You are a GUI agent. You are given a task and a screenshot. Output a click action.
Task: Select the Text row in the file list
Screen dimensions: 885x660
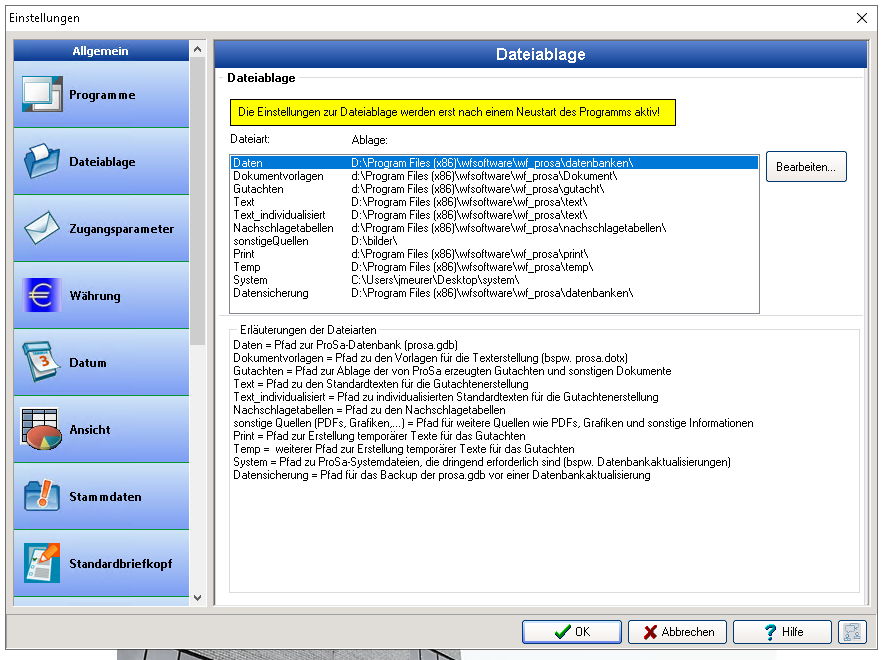(x=494, y=202)
